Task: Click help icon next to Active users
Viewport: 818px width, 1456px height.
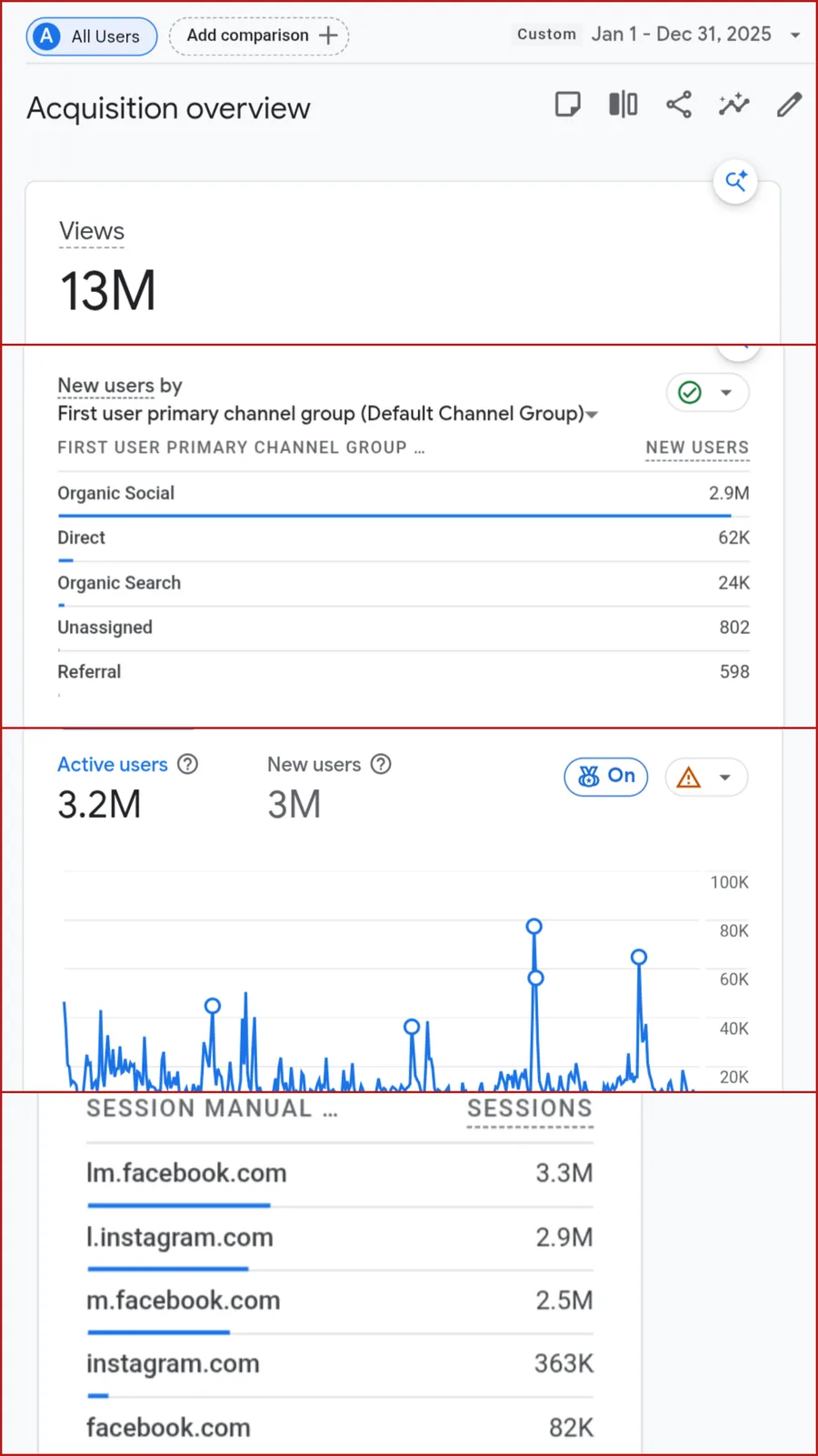Action: [187, 764]
